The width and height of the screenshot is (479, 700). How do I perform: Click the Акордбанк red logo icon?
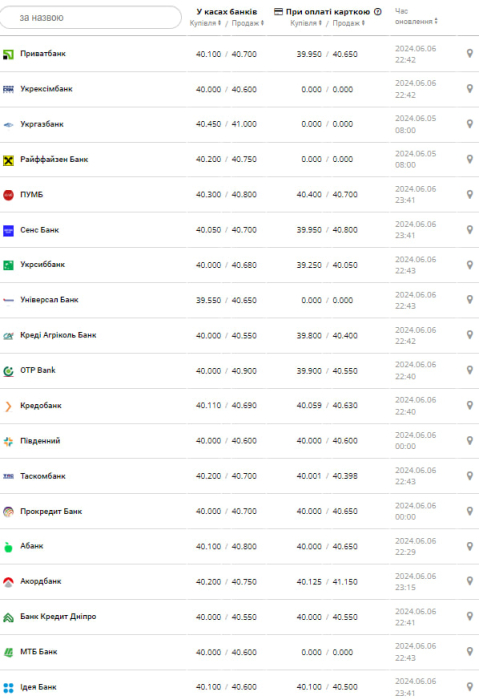pos(8,582)
